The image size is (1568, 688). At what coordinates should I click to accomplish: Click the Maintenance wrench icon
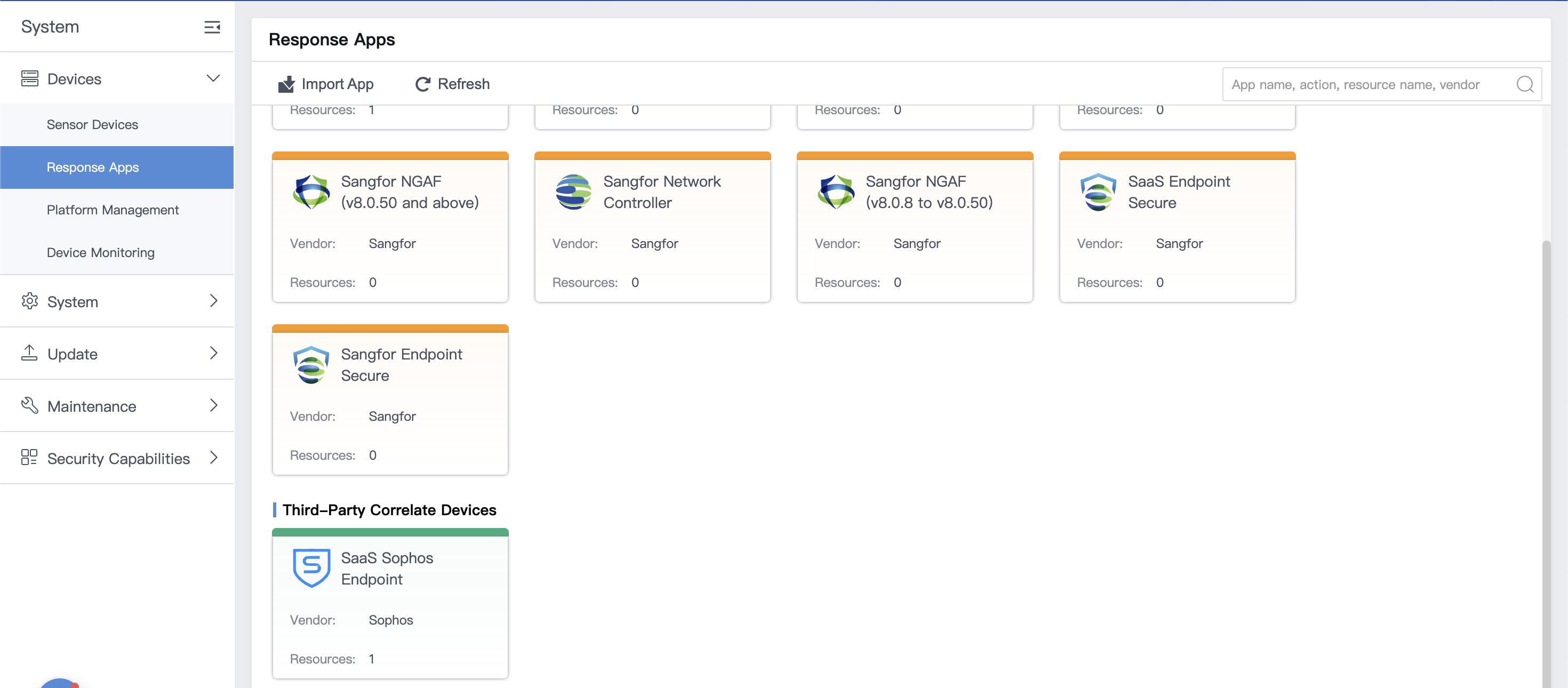[29, 405]
